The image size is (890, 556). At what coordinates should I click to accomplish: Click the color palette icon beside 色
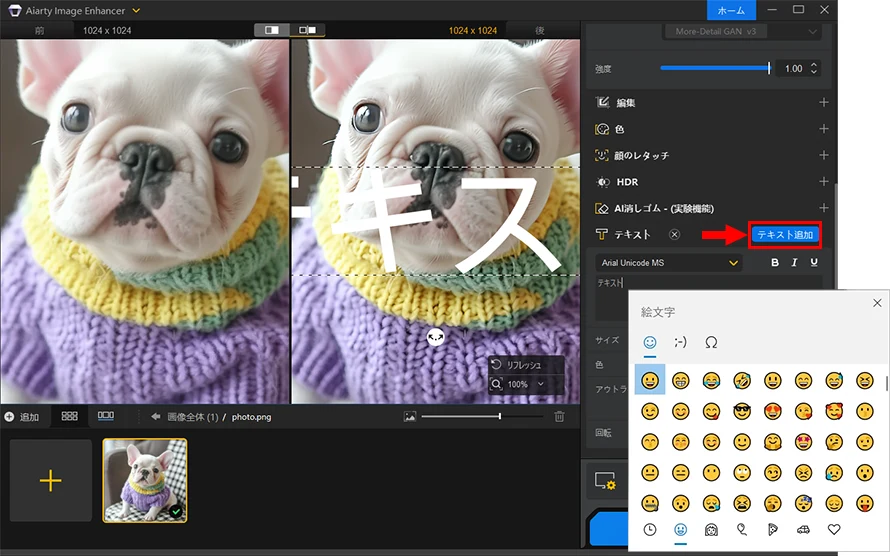click(602, 129)
